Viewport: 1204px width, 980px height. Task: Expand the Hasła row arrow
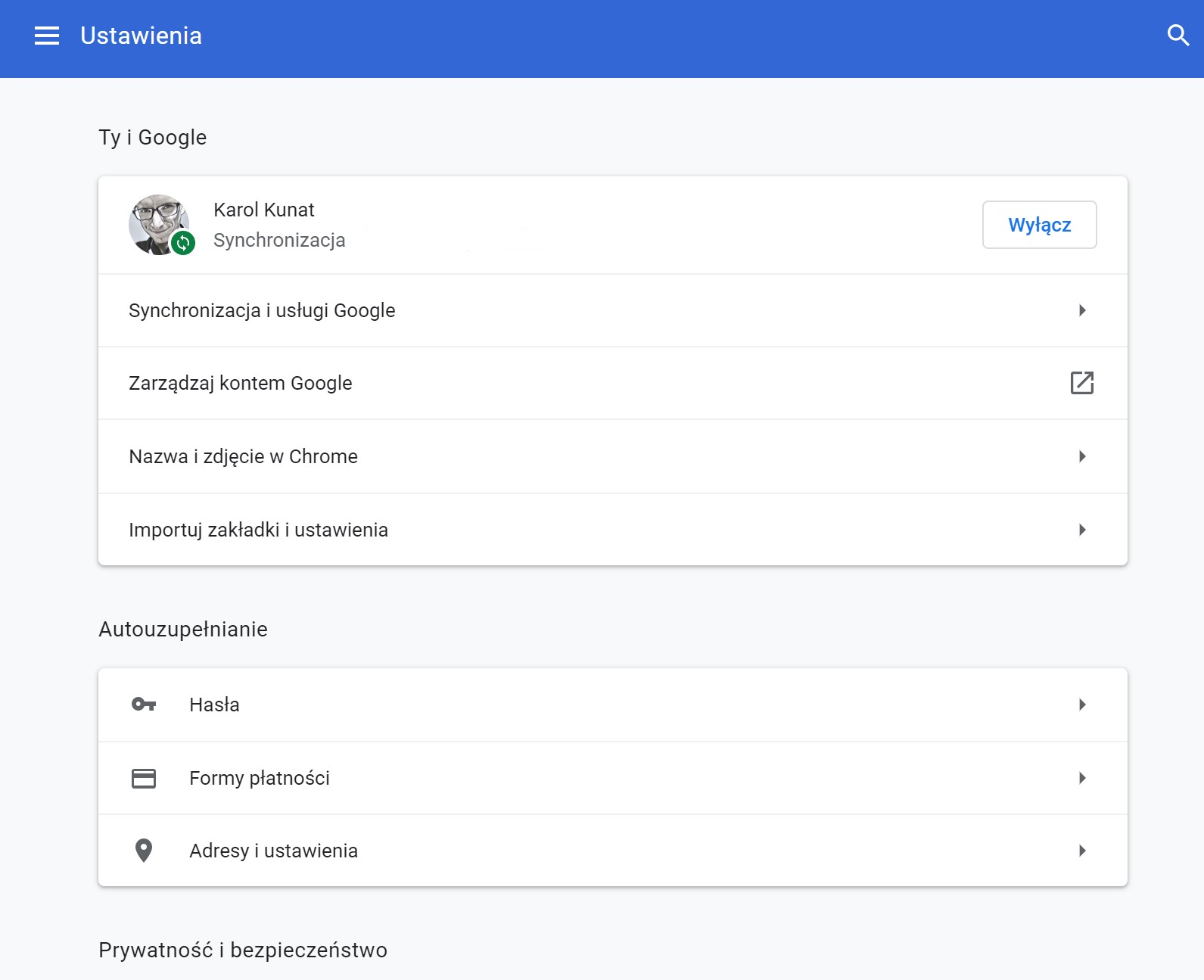tap(1082, 705)
